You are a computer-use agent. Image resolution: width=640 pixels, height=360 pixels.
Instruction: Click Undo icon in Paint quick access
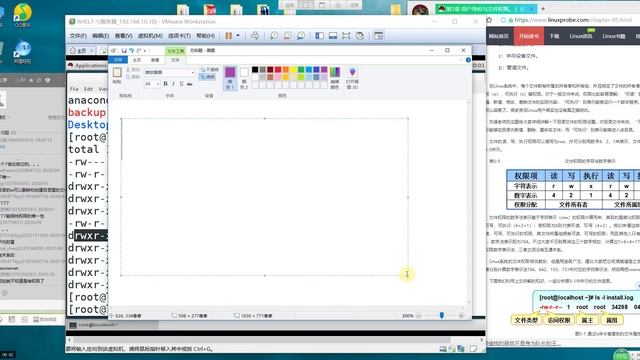point(131,51)
